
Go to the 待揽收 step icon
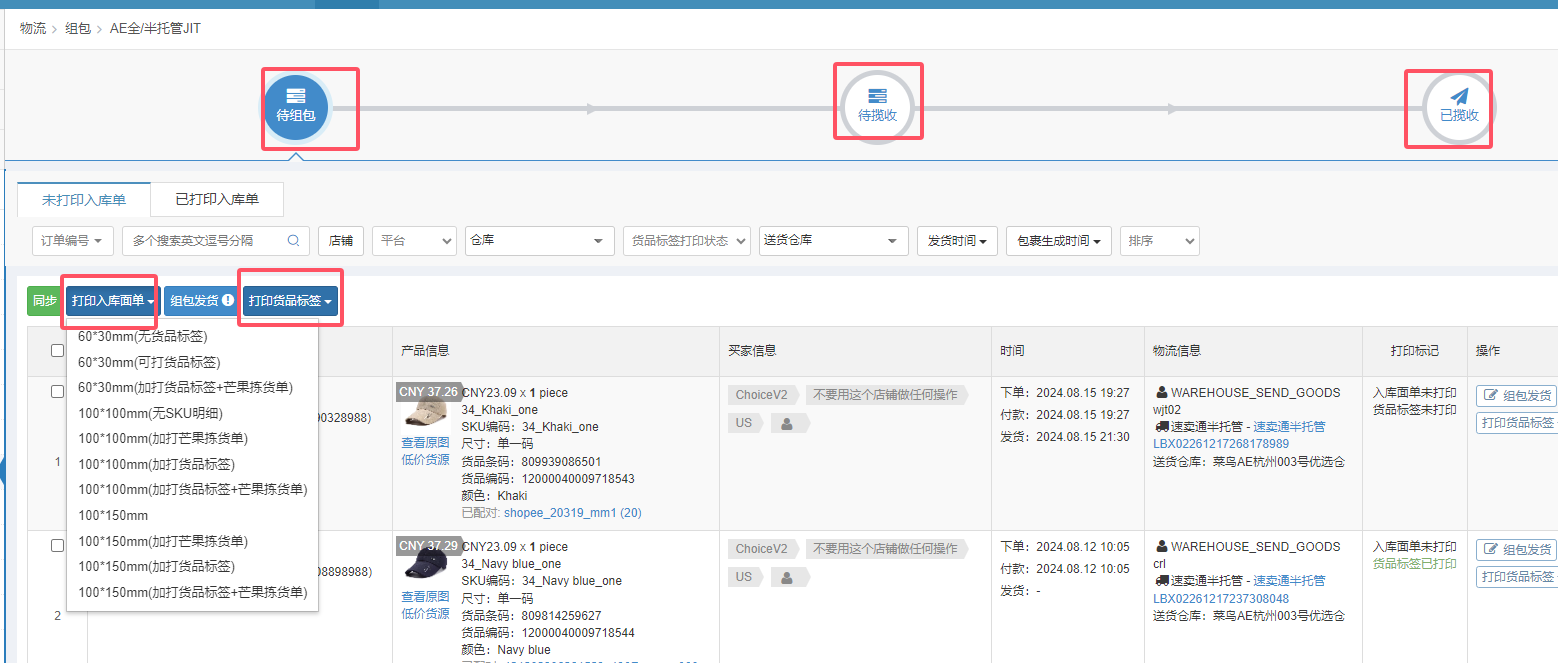[877, 107]
